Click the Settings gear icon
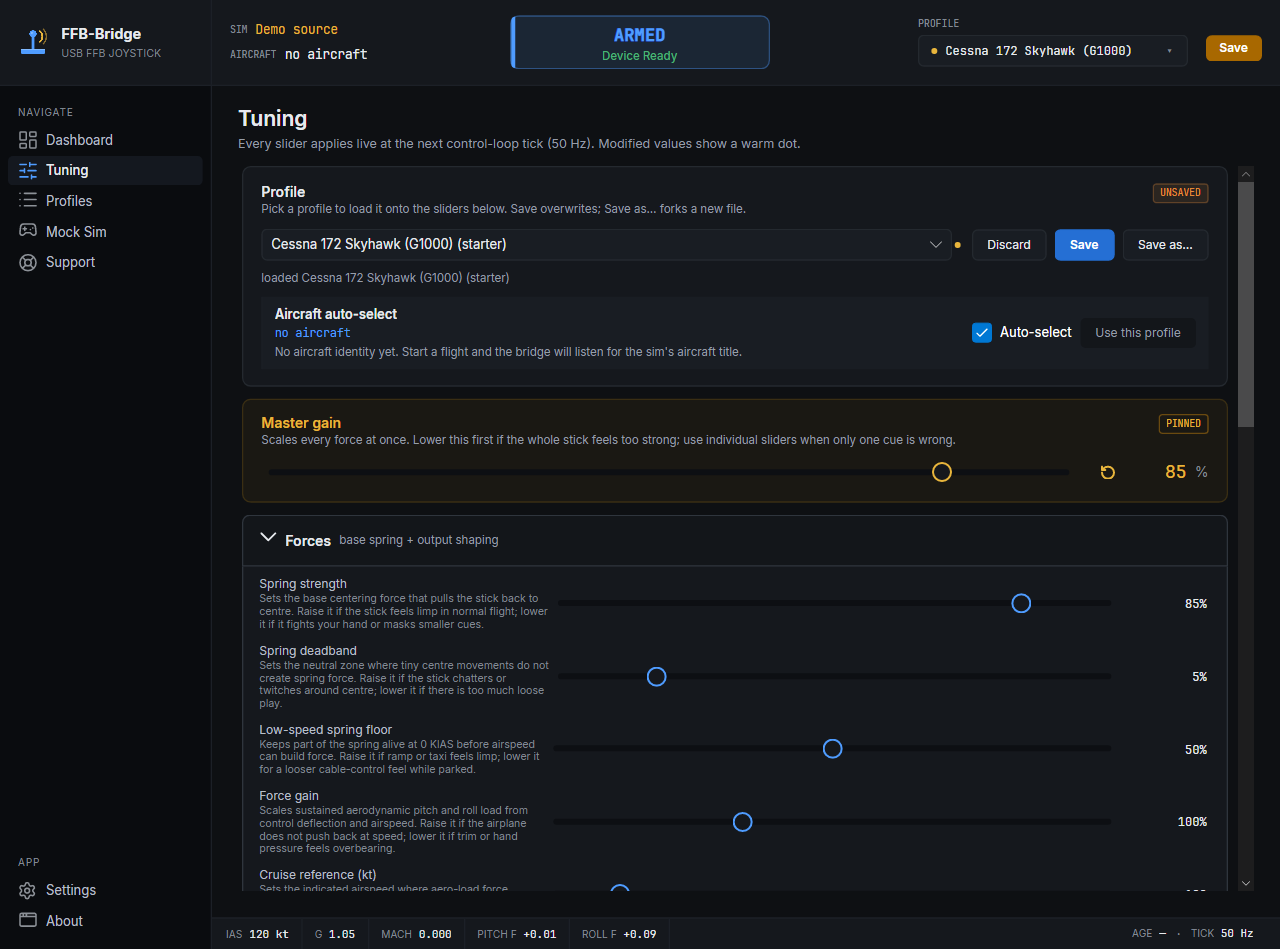The width and height of the screenshot is (1280, 949). point(28,890)
